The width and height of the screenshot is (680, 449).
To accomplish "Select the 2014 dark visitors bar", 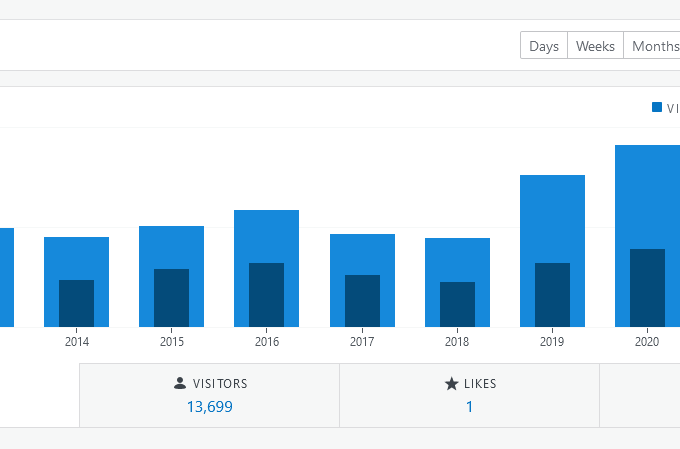I will (76, 303).
